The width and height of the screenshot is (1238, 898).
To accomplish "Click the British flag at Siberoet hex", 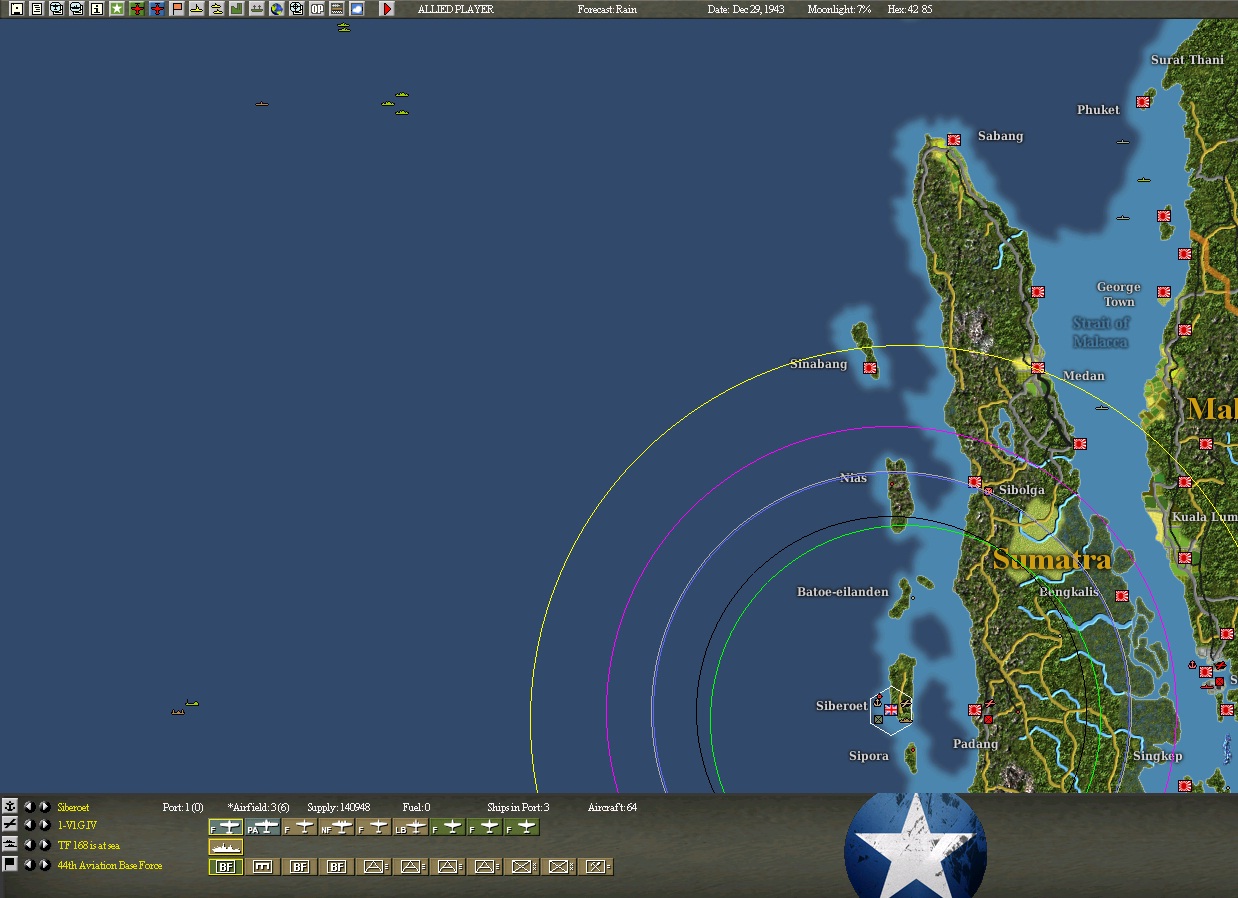I will coord(891,710).
